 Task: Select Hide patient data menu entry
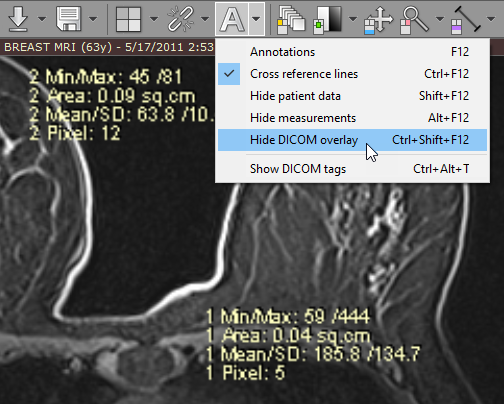(352, 96)
